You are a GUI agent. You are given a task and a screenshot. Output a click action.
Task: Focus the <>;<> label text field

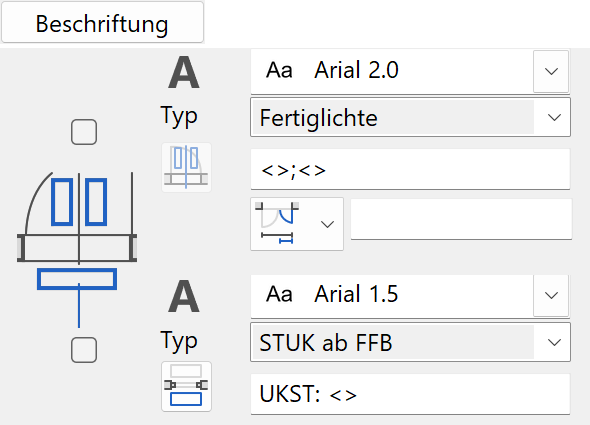[410, 169]
